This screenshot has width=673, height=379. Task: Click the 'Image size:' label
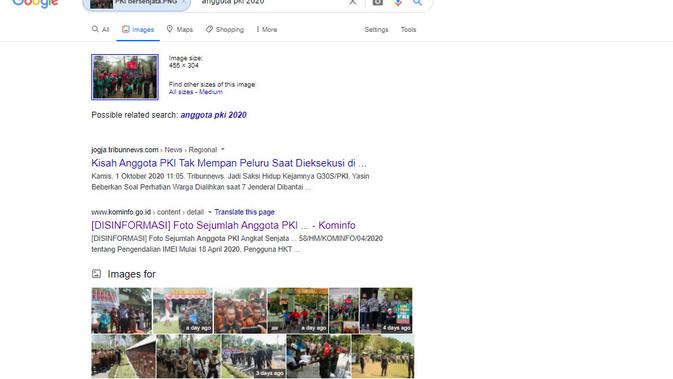185,58
